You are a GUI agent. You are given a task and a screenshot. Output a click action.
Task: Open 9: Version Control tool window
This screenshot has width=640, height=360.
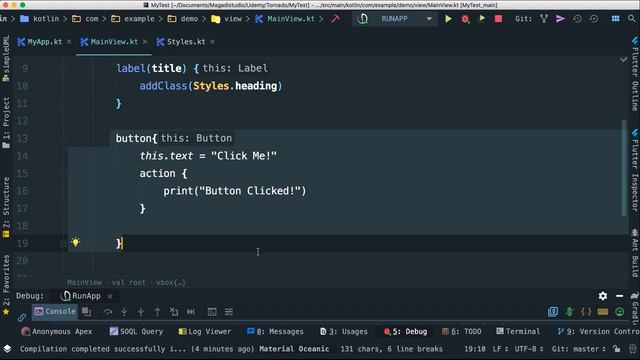point(598,331)
